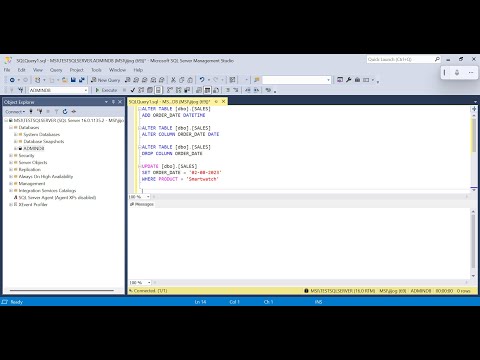Click the Paste clipboard icon
This screenshot has width=480, height=360.
(x=190, y=80)
